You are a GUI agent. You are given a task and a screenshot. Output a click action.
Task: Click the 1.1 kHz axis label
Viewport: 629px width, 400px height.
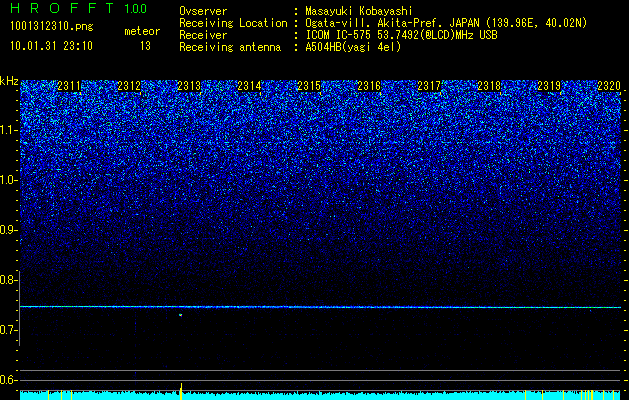point(9,130)
